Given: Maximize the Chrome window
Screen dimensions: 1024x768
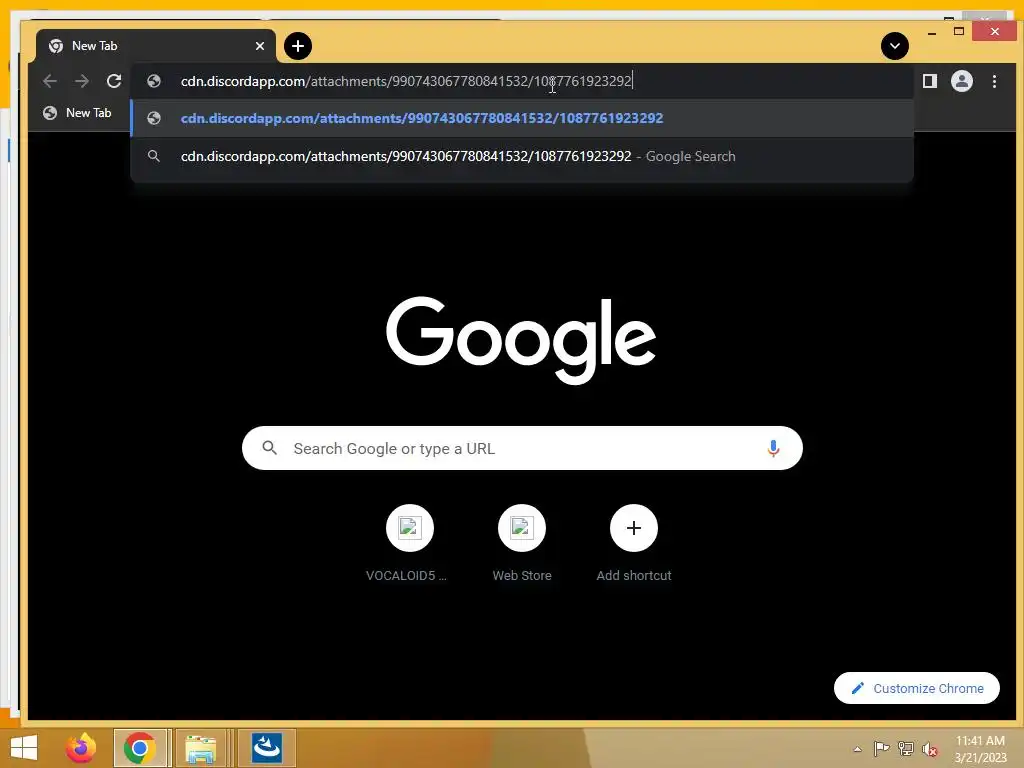Looking at the screenshot, I should (x=959, y=31).
